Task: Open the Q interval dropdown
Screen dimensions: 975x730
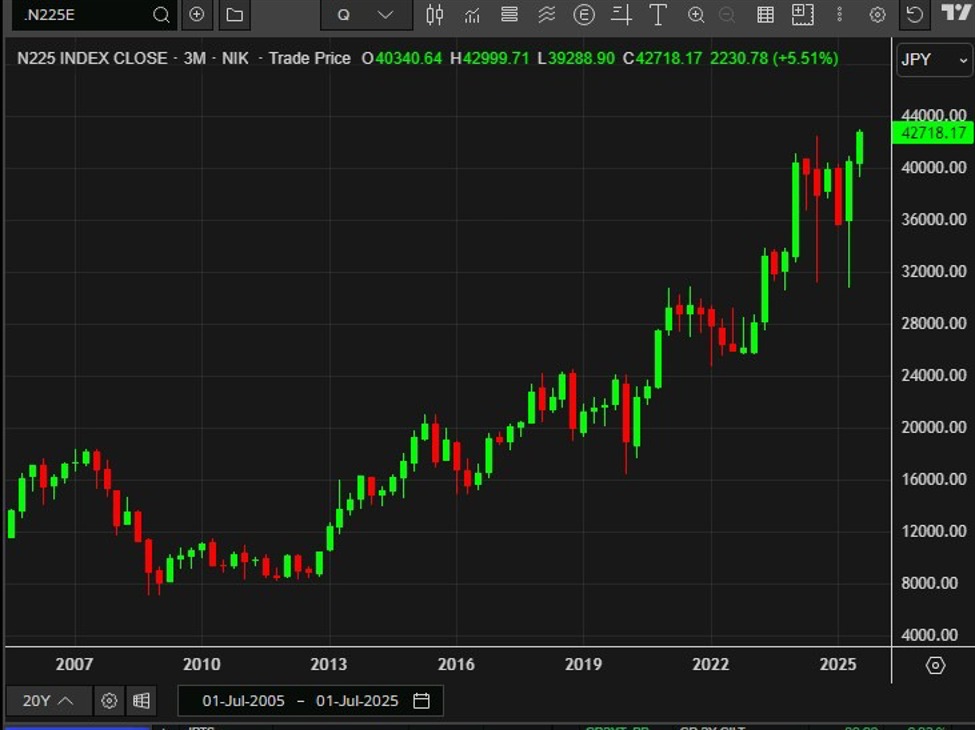Action: (366, 15)
